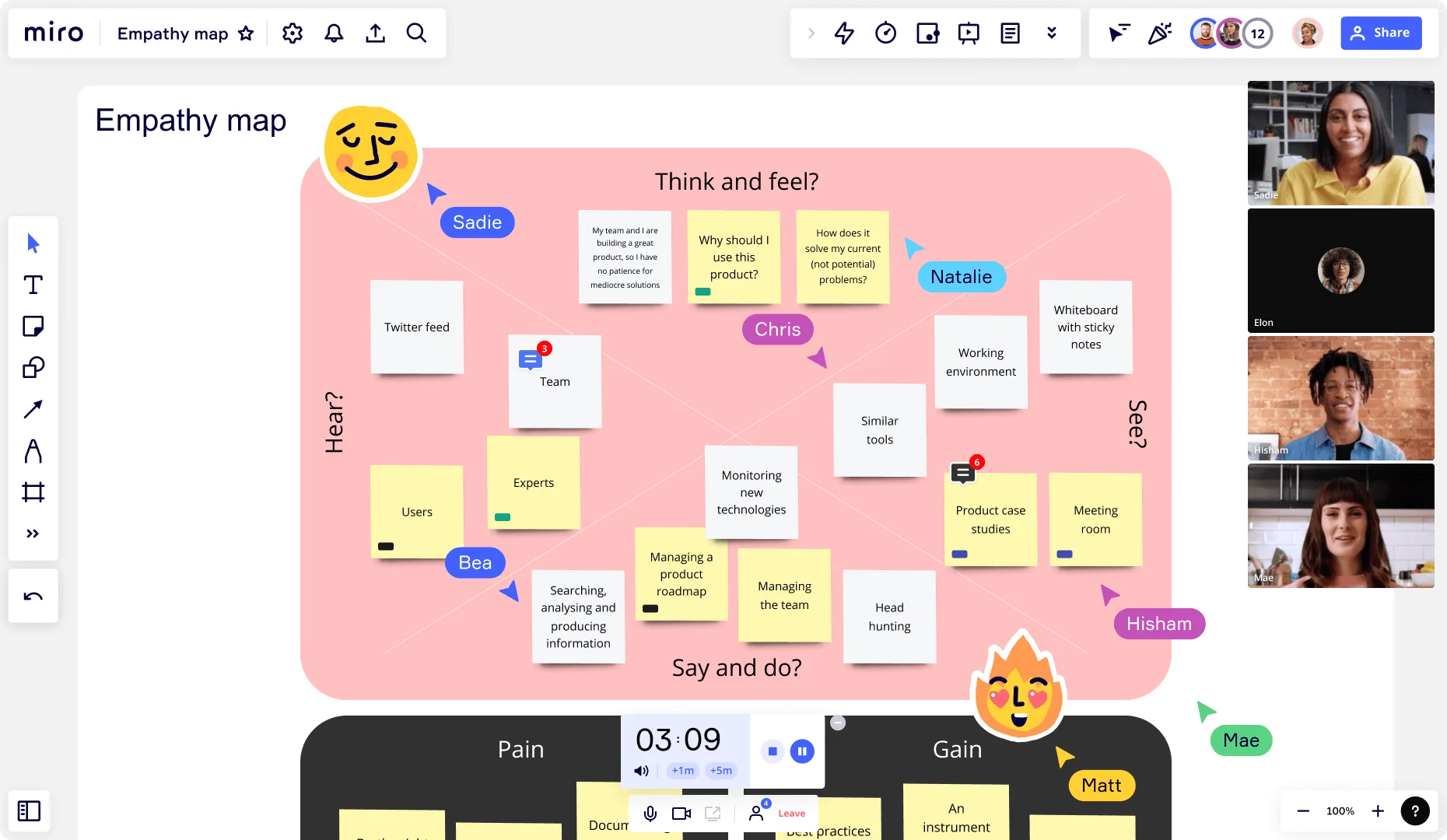The height and width of the screenshot is (840, 1447).
Task: Select the cursor tool
Action: (x=33, y=243)
